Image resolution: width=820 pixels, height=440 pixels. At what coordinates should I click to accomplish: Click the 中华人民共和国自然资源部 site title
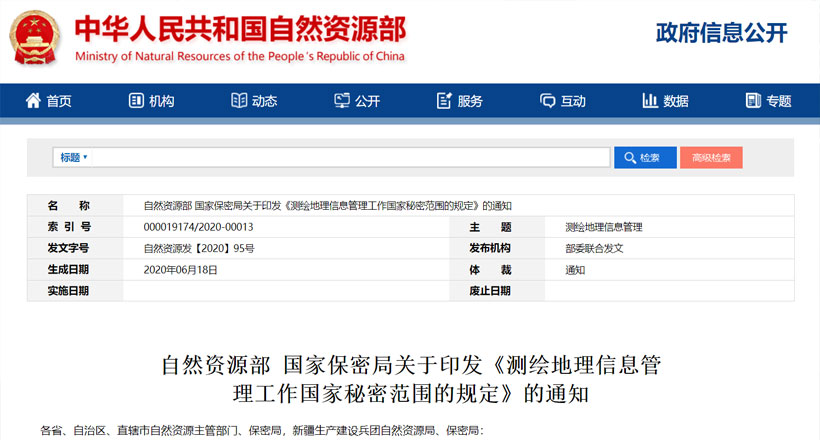click(240, 29)
